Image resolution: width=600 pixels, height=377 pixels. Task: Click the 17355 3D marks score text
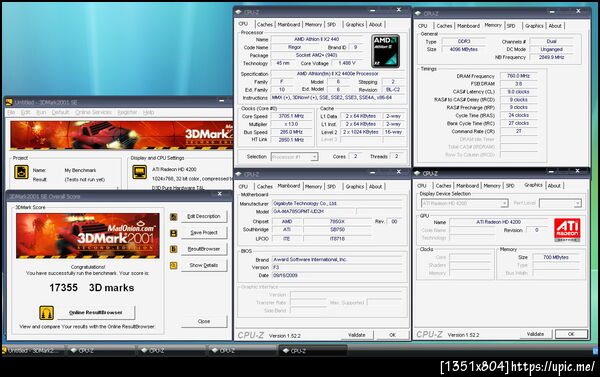[91, 288]
